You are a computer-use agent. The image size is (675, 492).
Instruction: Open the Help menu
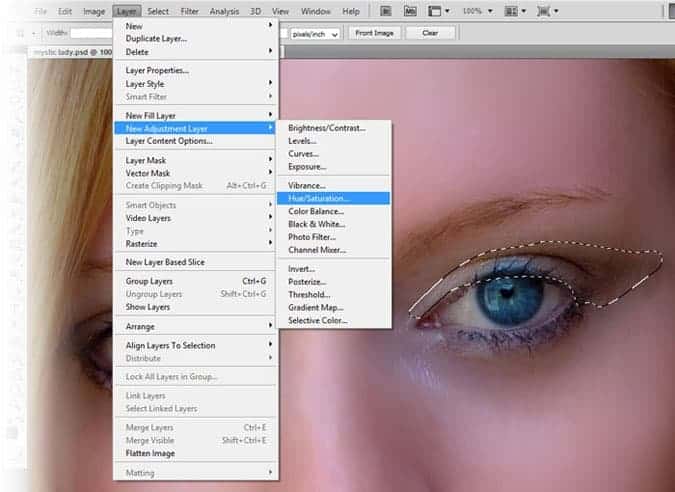click(x=351, y=12)
